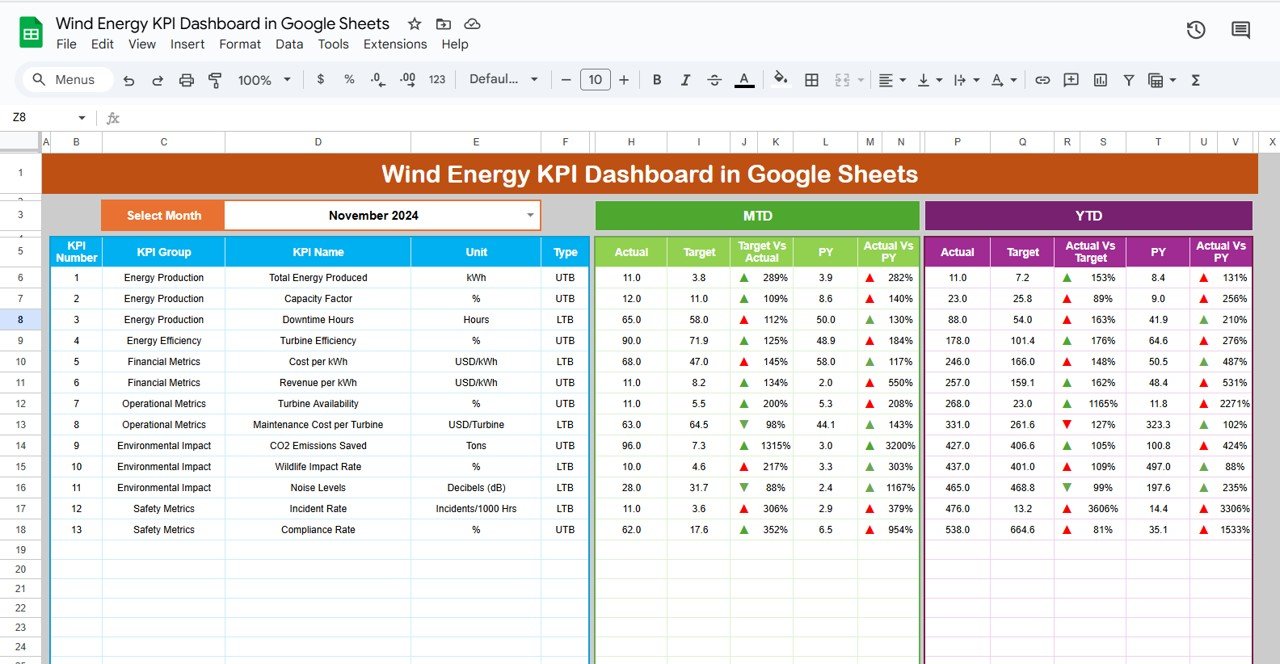Star this spreadsheet document
The width and height of the screenshot is (1280, 664).
(x=414, y=23)
